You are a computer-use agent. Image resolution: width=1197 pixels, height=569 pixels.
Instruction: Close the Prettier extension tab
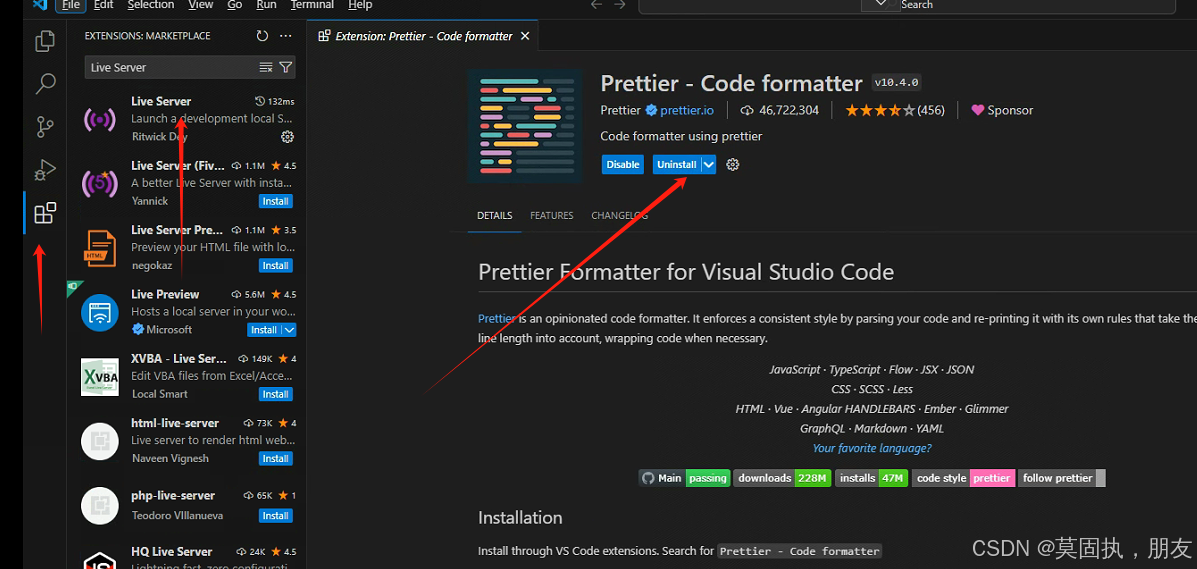click(x=524, y=36)
